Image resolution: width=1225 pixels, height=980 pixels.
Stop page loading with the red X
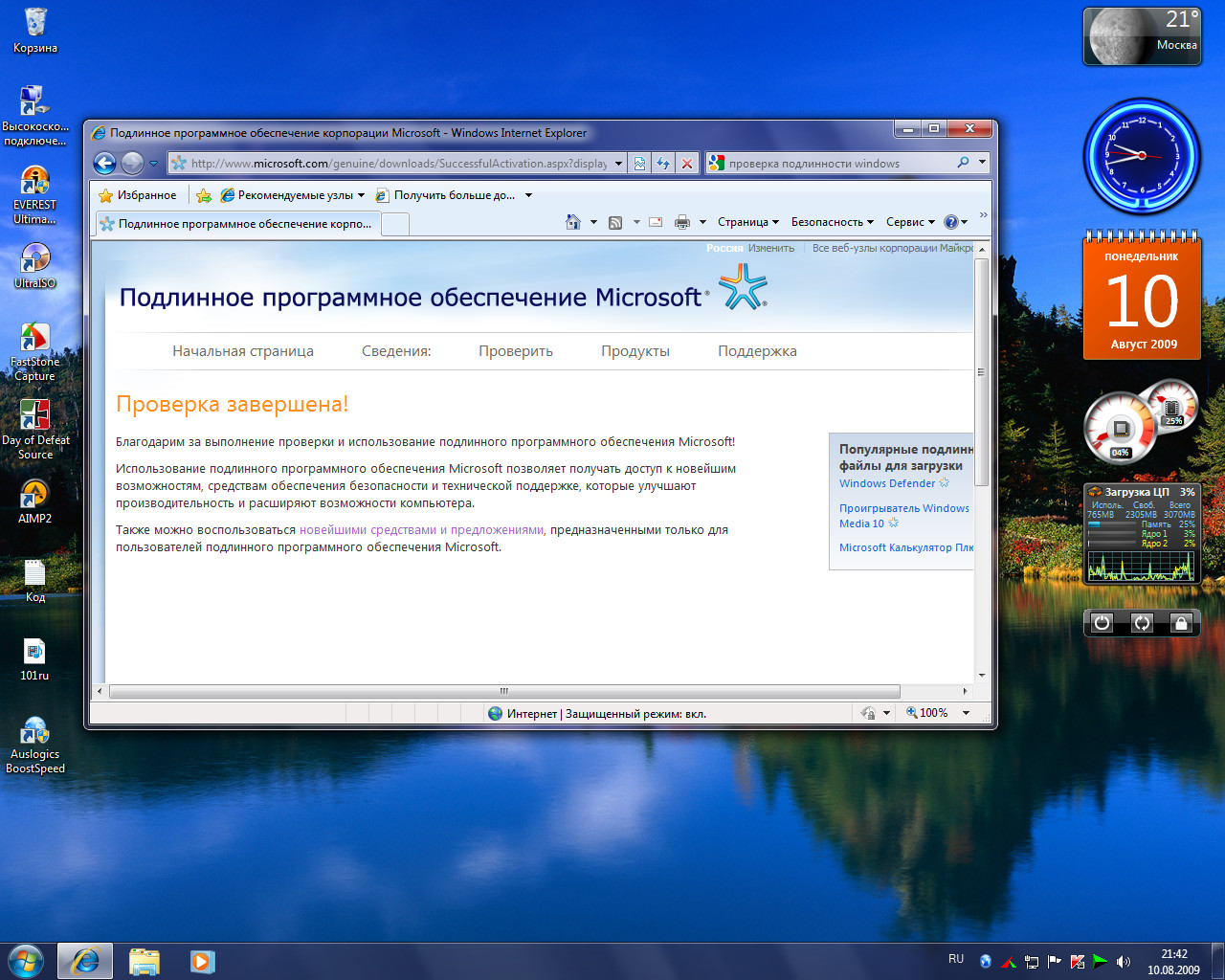coord(686,164)
